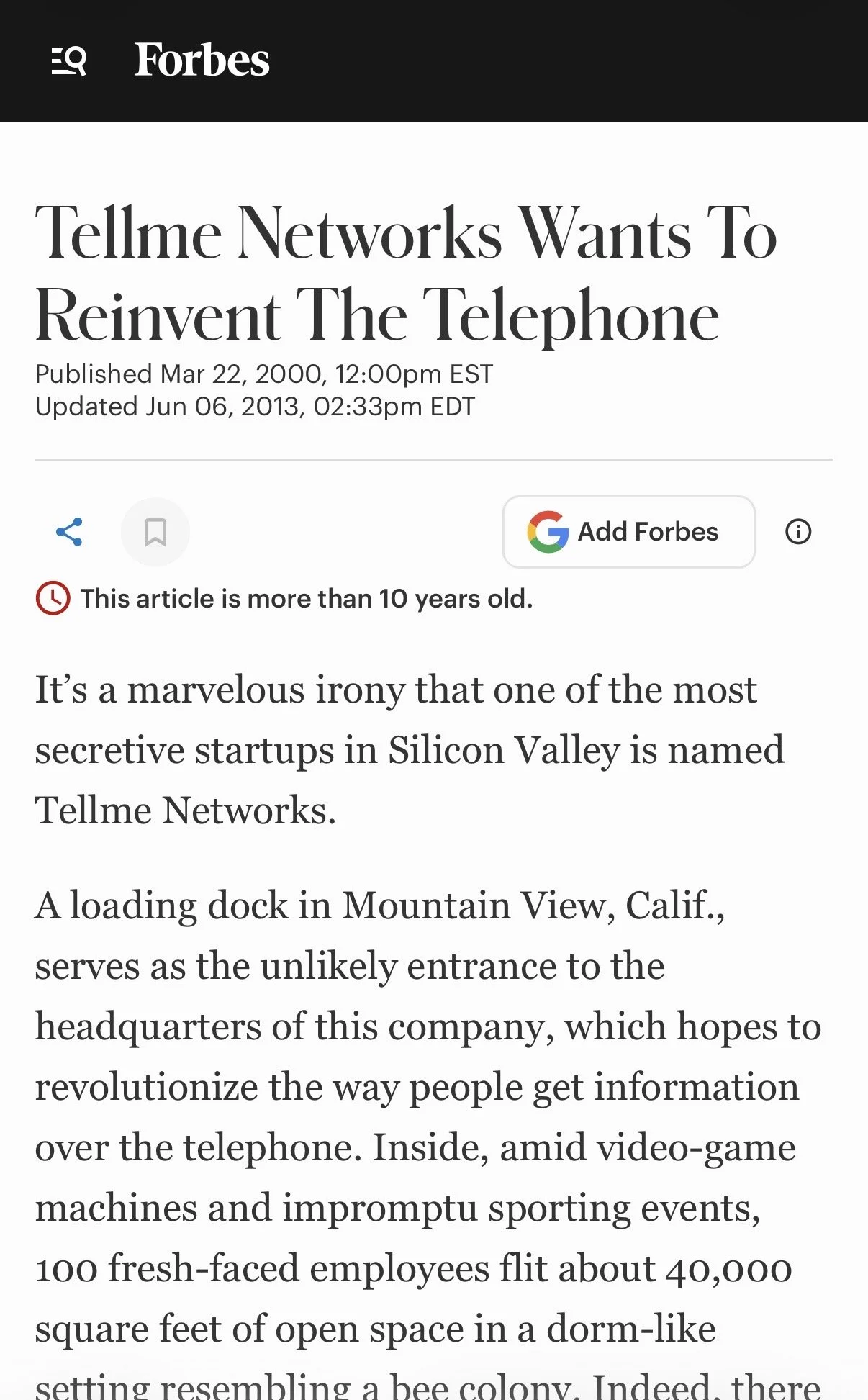Click the words 'Silicon Valley' in the text
Screen dimensions: 868x1400
click(504, 750)
